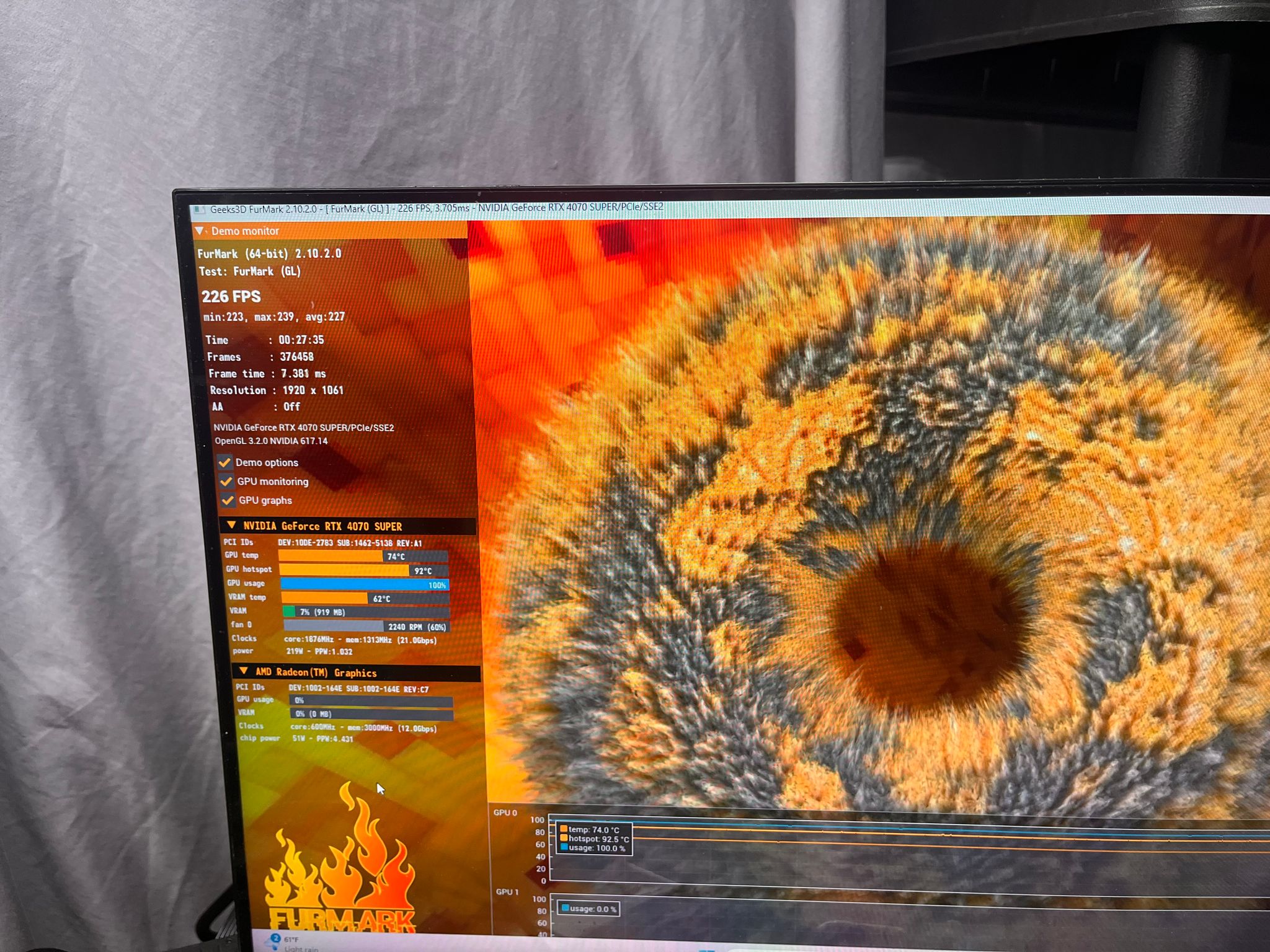Screen dimensions: 1270x952
Task: Click the Test: FurMark (GL) text
Action: click(249, 271)
